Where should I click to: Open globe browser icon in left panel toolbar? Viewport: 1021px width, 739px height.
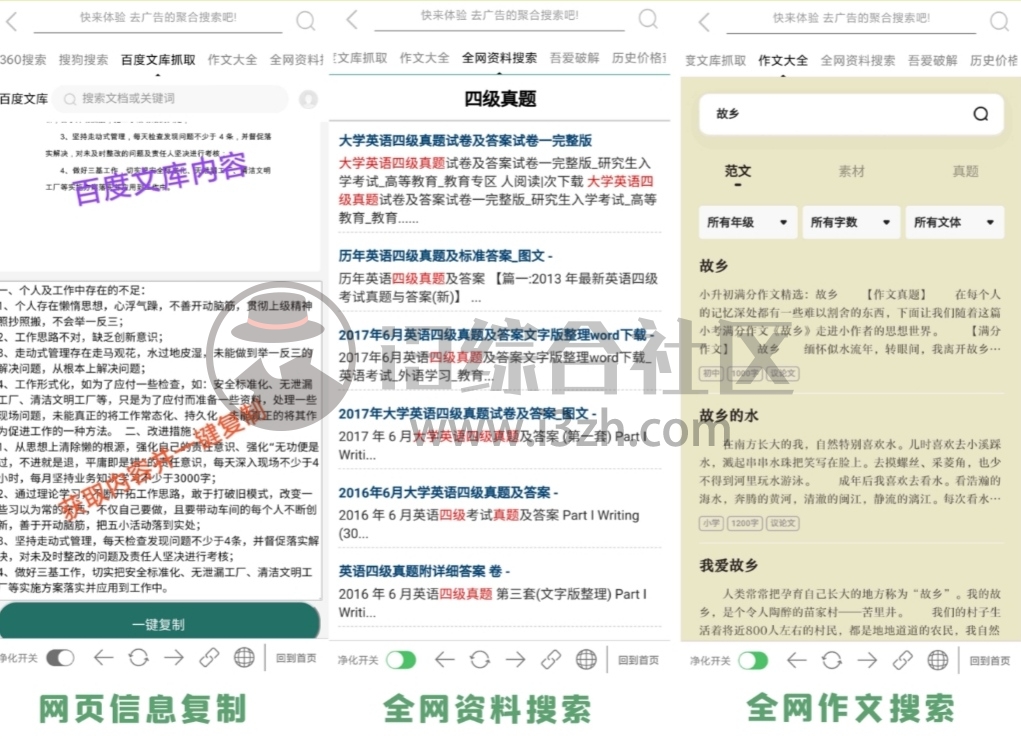coord(244,658)
